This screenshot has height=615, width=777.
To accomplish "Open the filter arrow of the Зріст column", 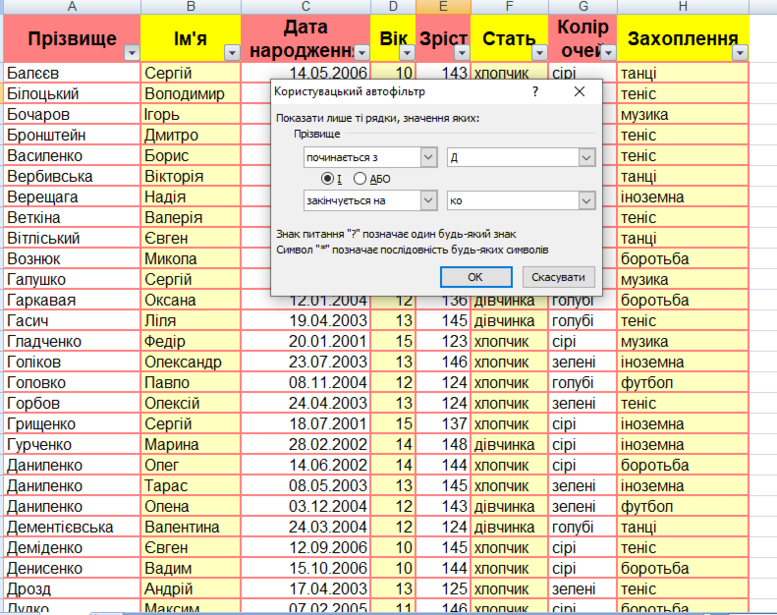I will click(x=462, y=52).
